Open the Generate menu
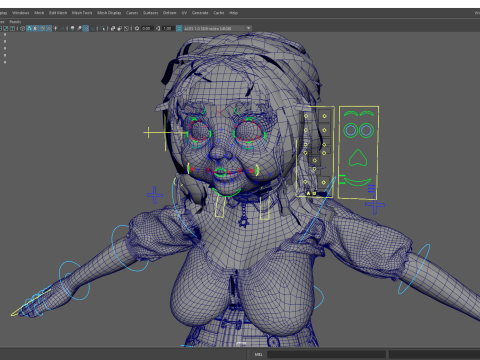Viewport: 480px width, 360px height. coord(200,13)
